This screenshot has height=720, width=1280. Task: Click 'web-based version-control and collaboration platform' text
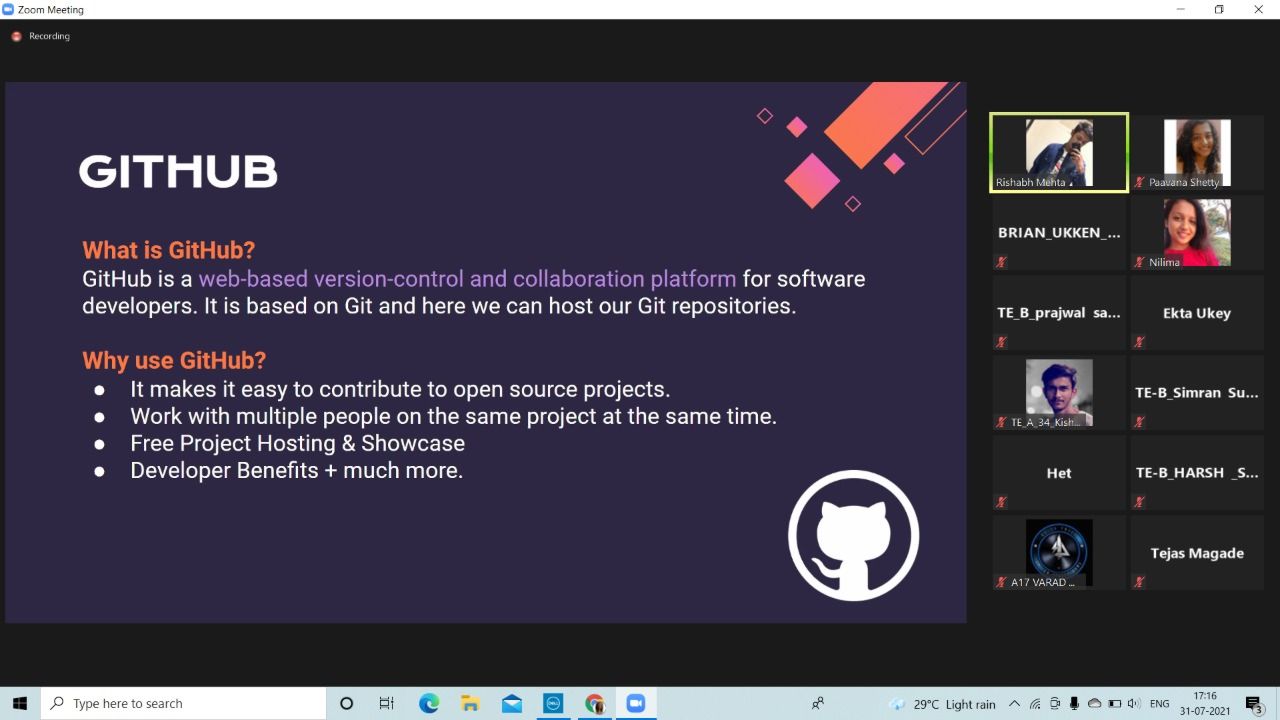click(467, 279)
